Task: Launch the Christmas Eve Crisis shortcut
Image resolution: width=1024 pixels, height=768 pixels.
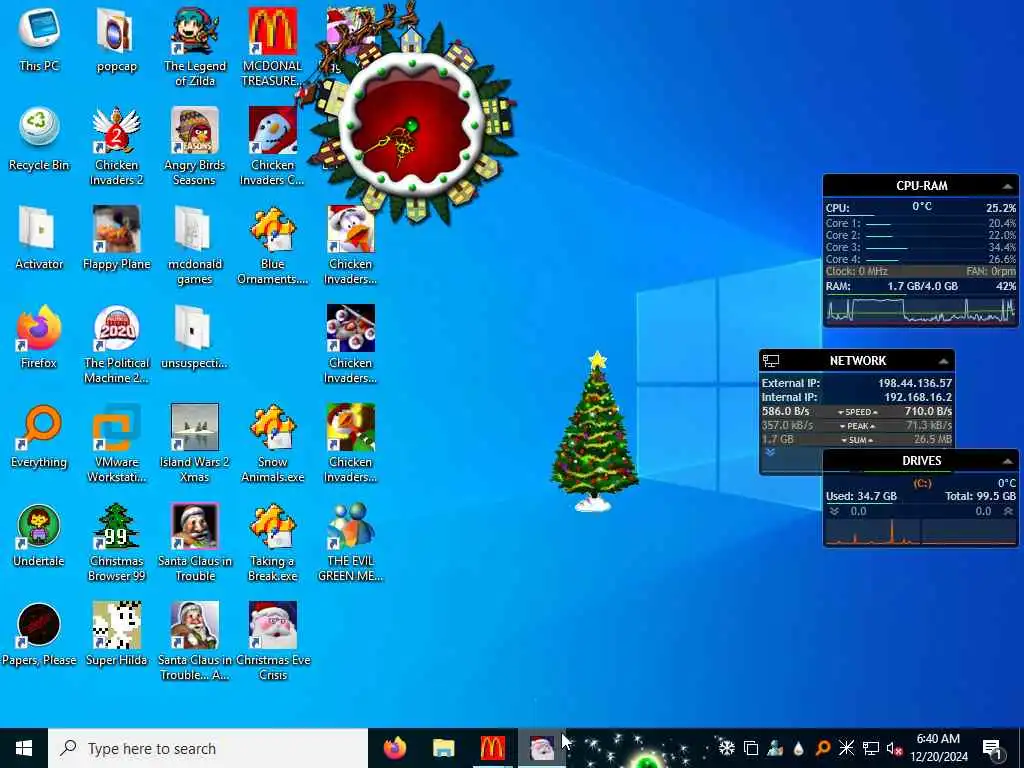Action: click(x=272, y=641)
